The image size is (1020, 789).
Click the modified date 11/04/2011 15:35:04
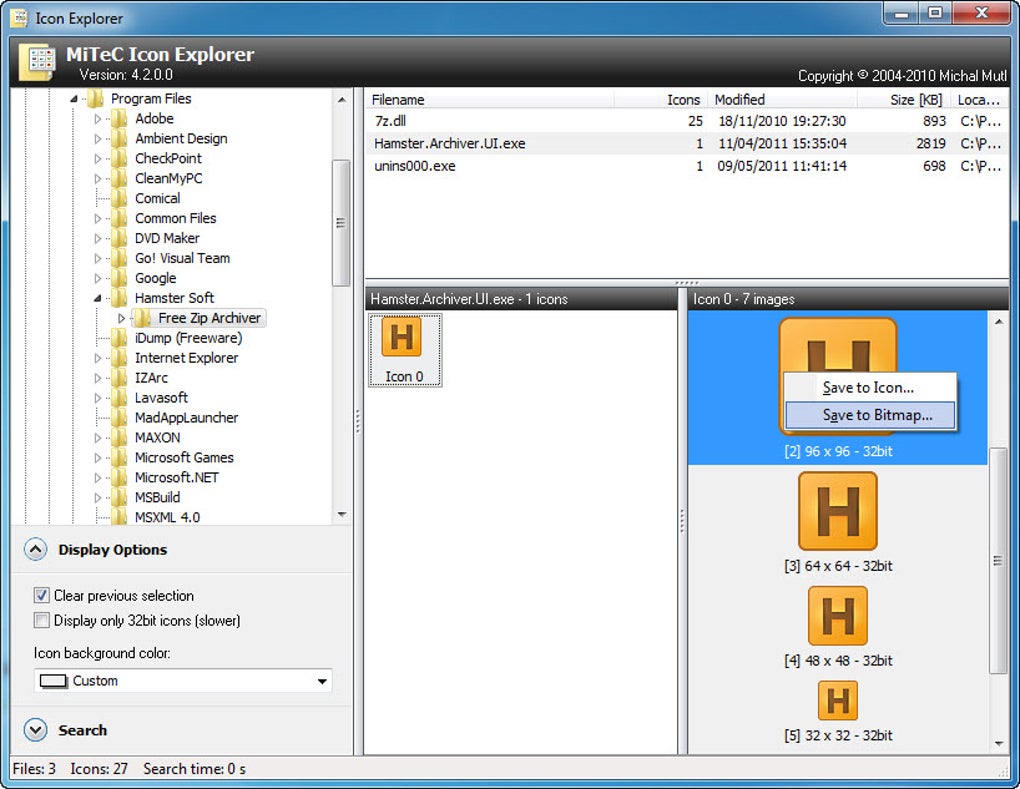tap(783, 143)
